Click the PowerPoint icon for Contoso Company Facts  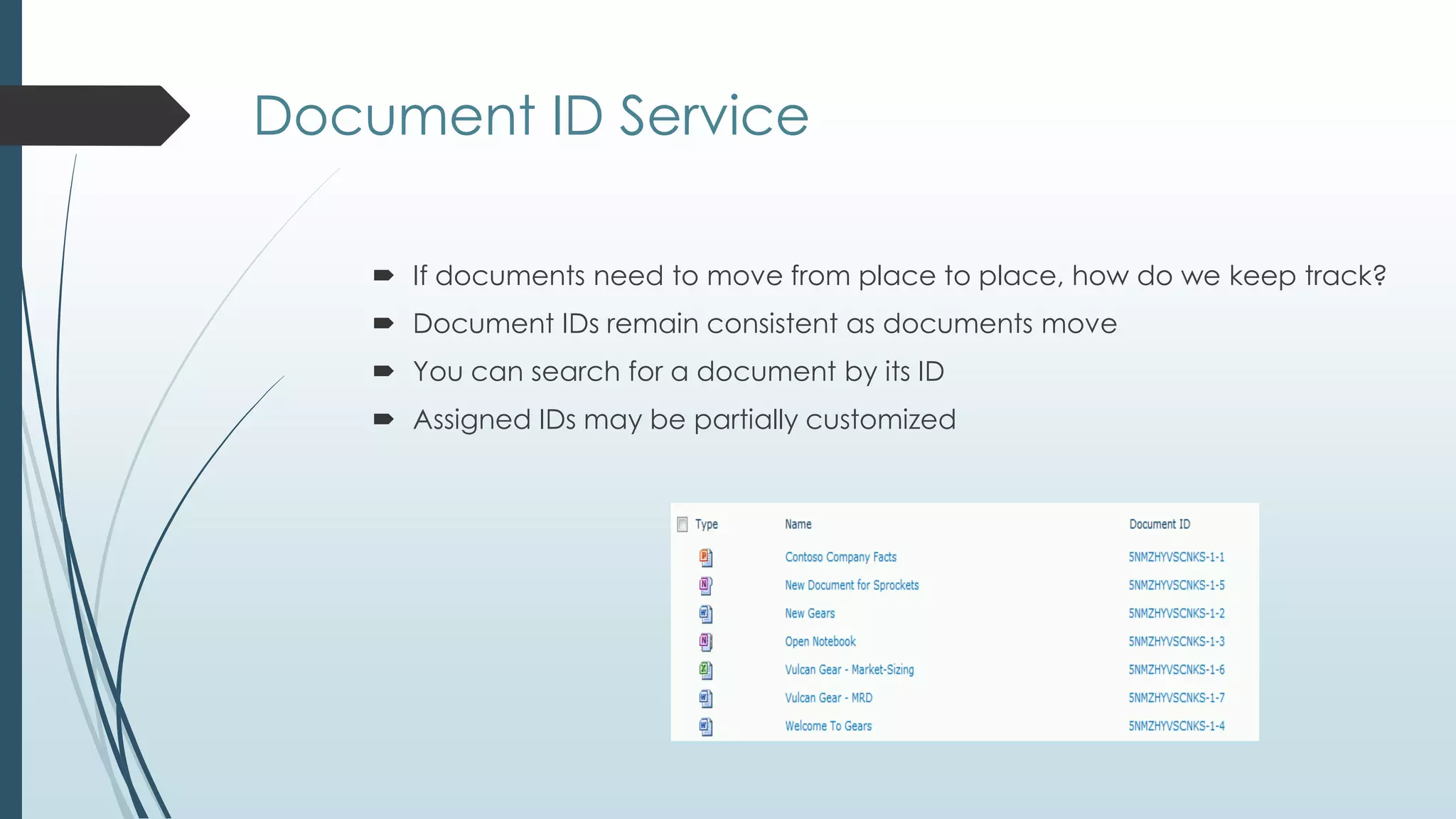(x=705, y=557)
